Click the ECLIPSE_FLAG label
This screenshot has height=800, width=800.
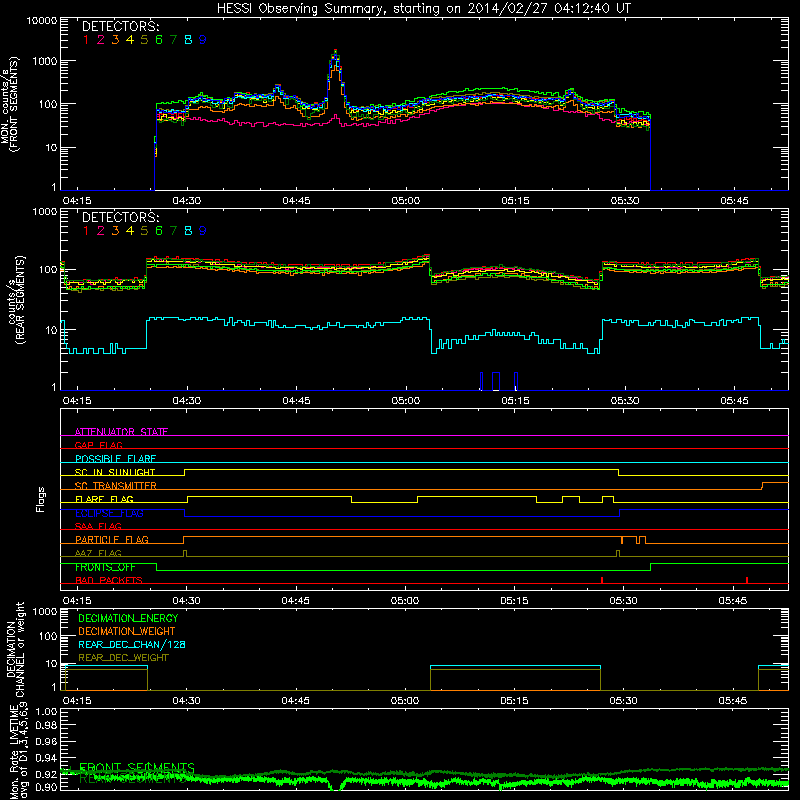(x=109, y=513)
